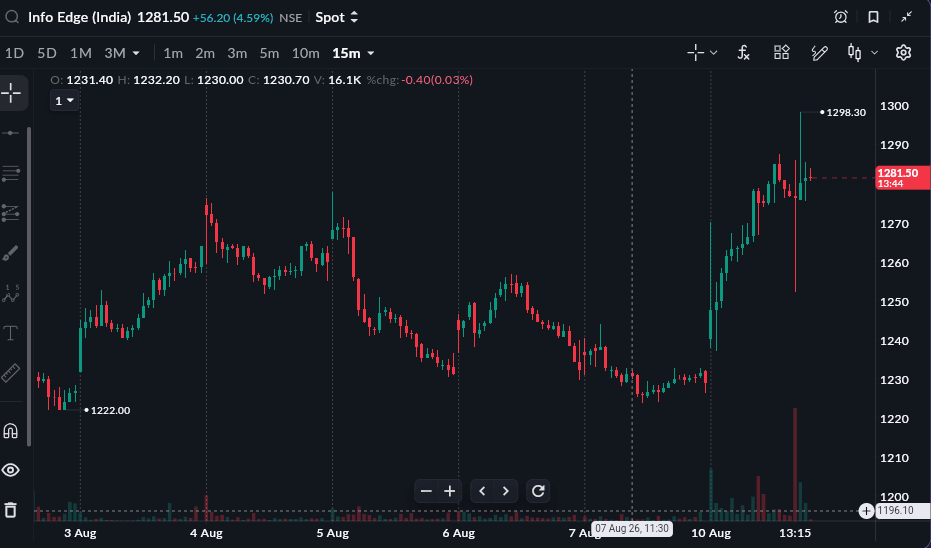Set a price alert with alarm icon
931x548 pixels.
click(840, 17)
